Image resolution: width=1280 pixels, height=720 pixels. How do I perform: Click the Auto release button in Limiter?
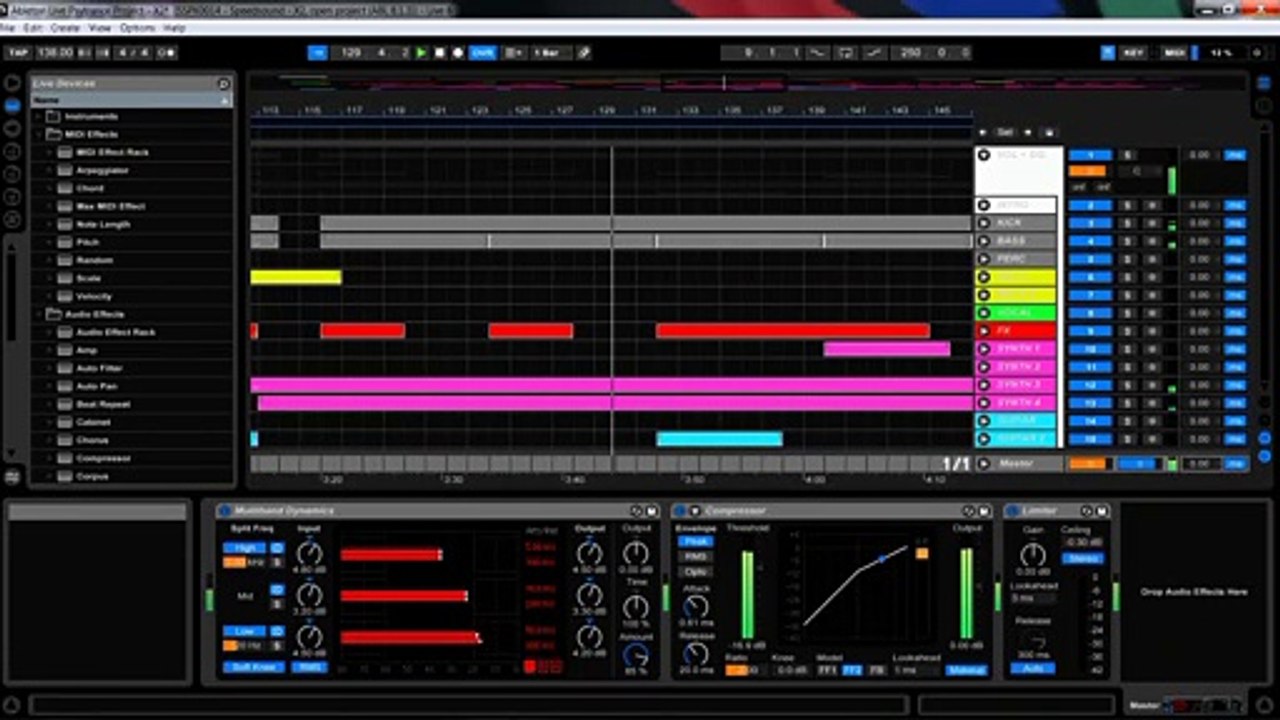tap(1032, 667)
